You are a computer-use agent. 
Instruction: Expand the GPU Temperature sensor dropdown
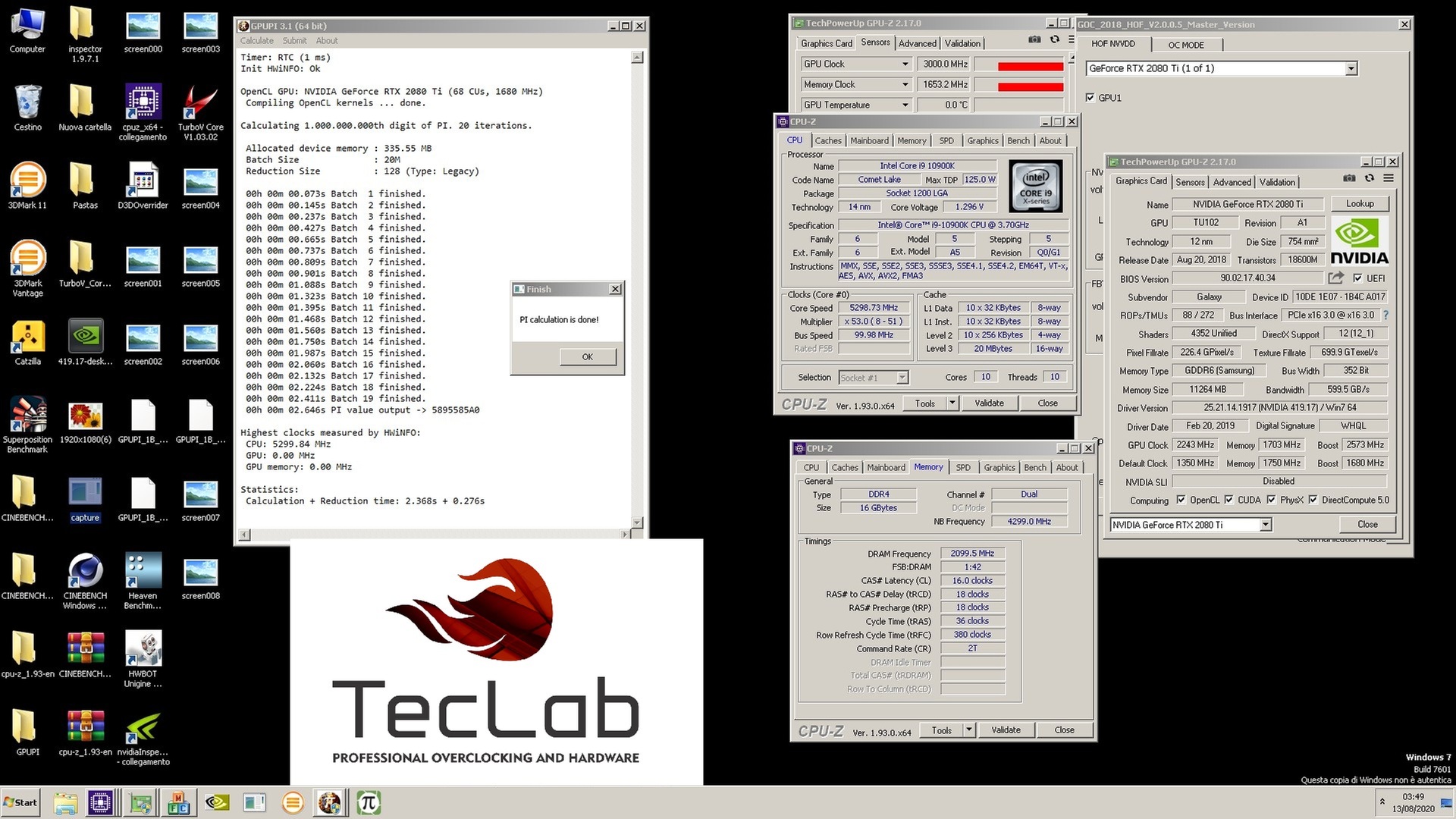click(905, 105)
